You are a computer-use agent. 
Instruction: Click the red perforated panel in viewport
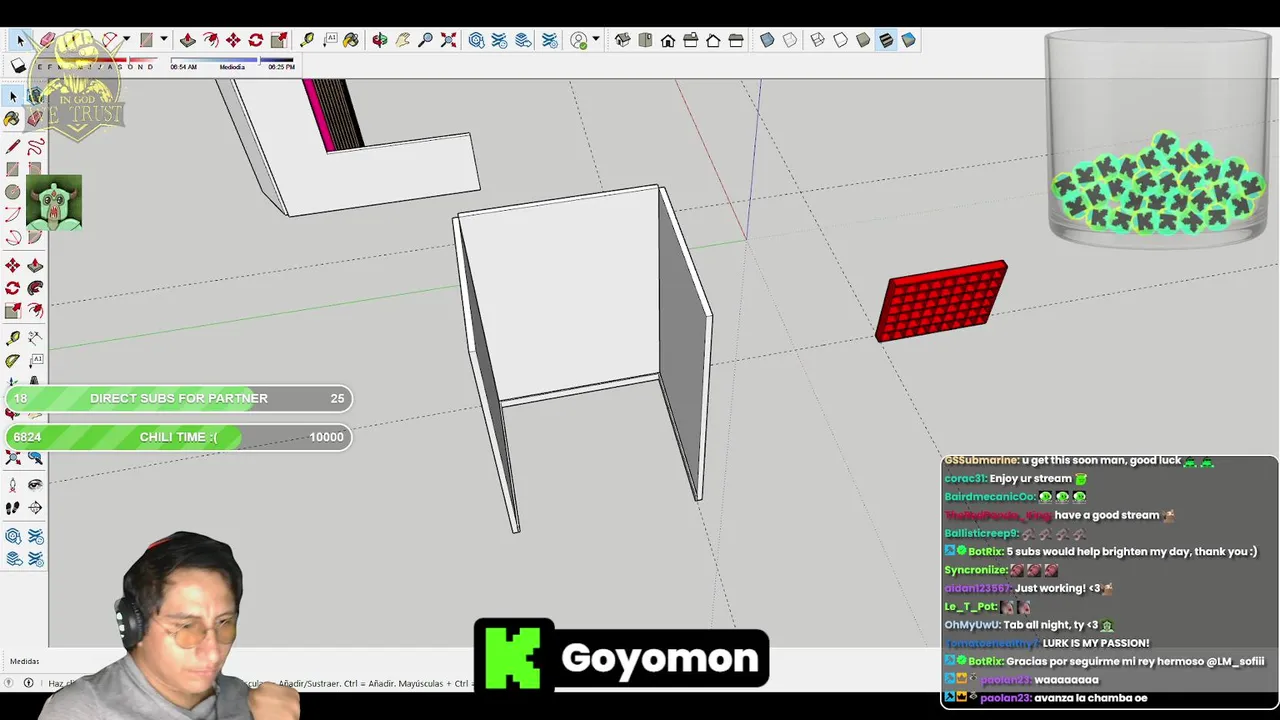click(941, 302)
